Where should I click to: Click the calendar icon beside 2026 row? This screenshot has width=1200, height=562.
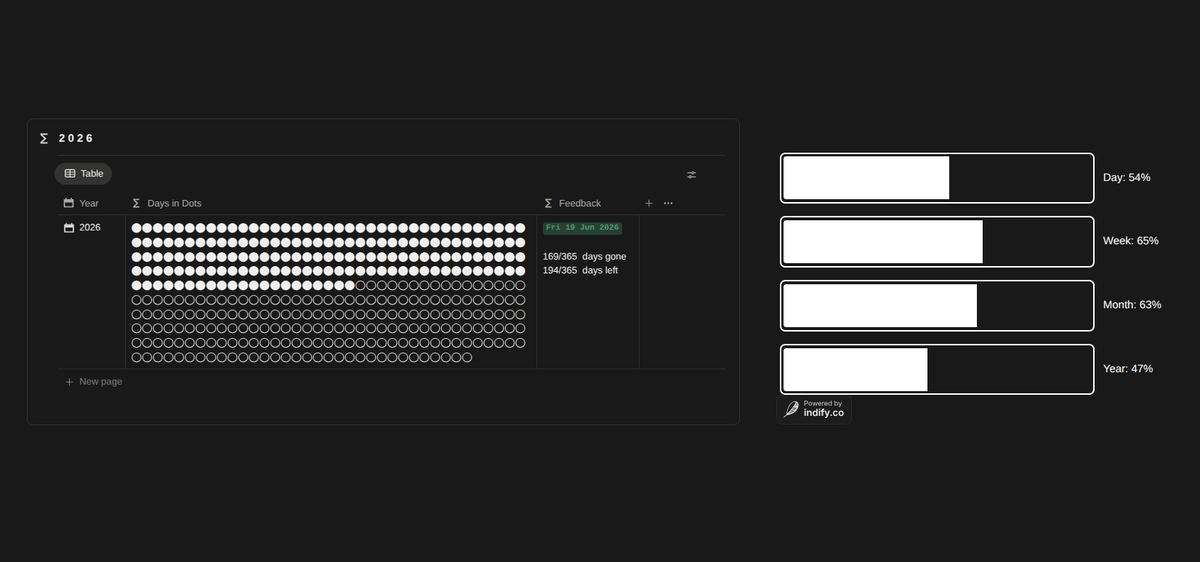point(69,228)
